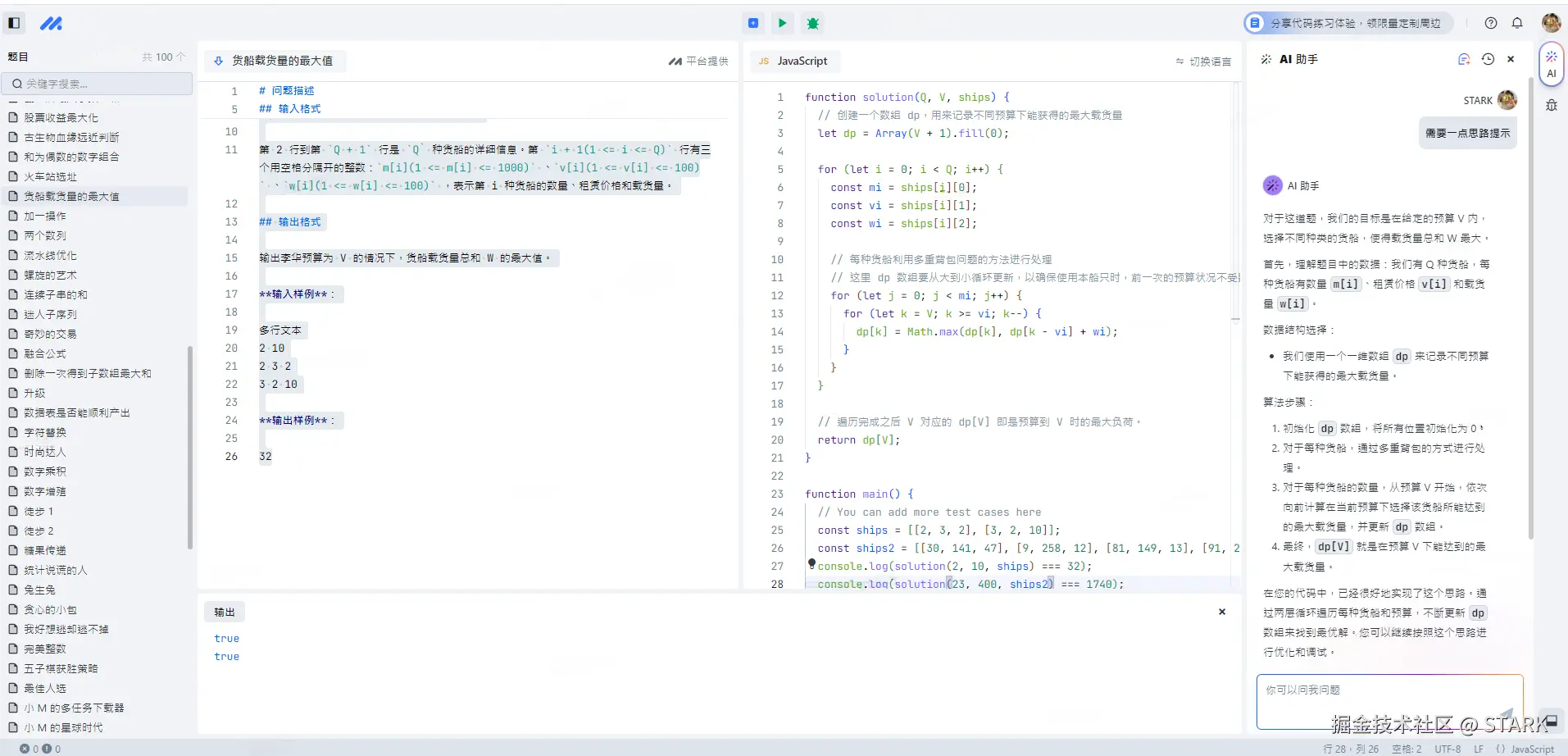Viewport: 1568px width, 756px height.
Task: Toggle the left panel with the top-left icon
Action: 13,22
